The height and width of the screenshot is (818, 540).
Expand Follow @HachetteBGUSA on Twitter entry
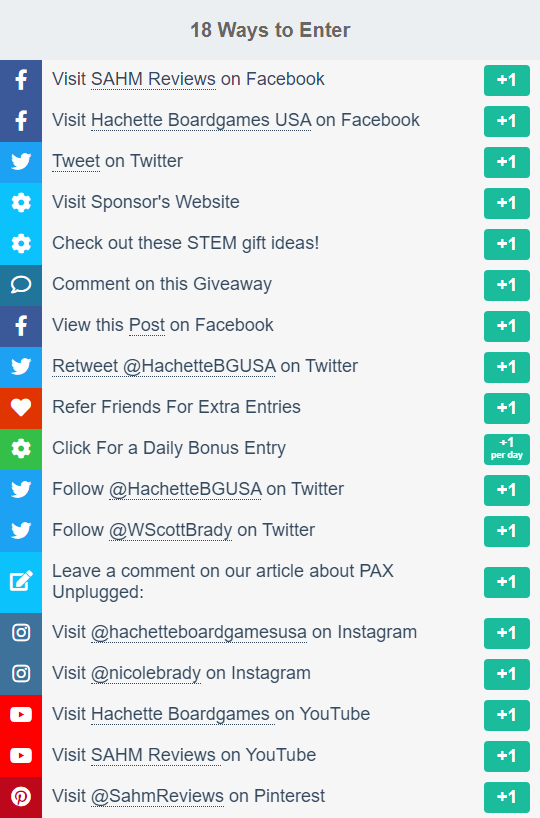click(270, 490)
